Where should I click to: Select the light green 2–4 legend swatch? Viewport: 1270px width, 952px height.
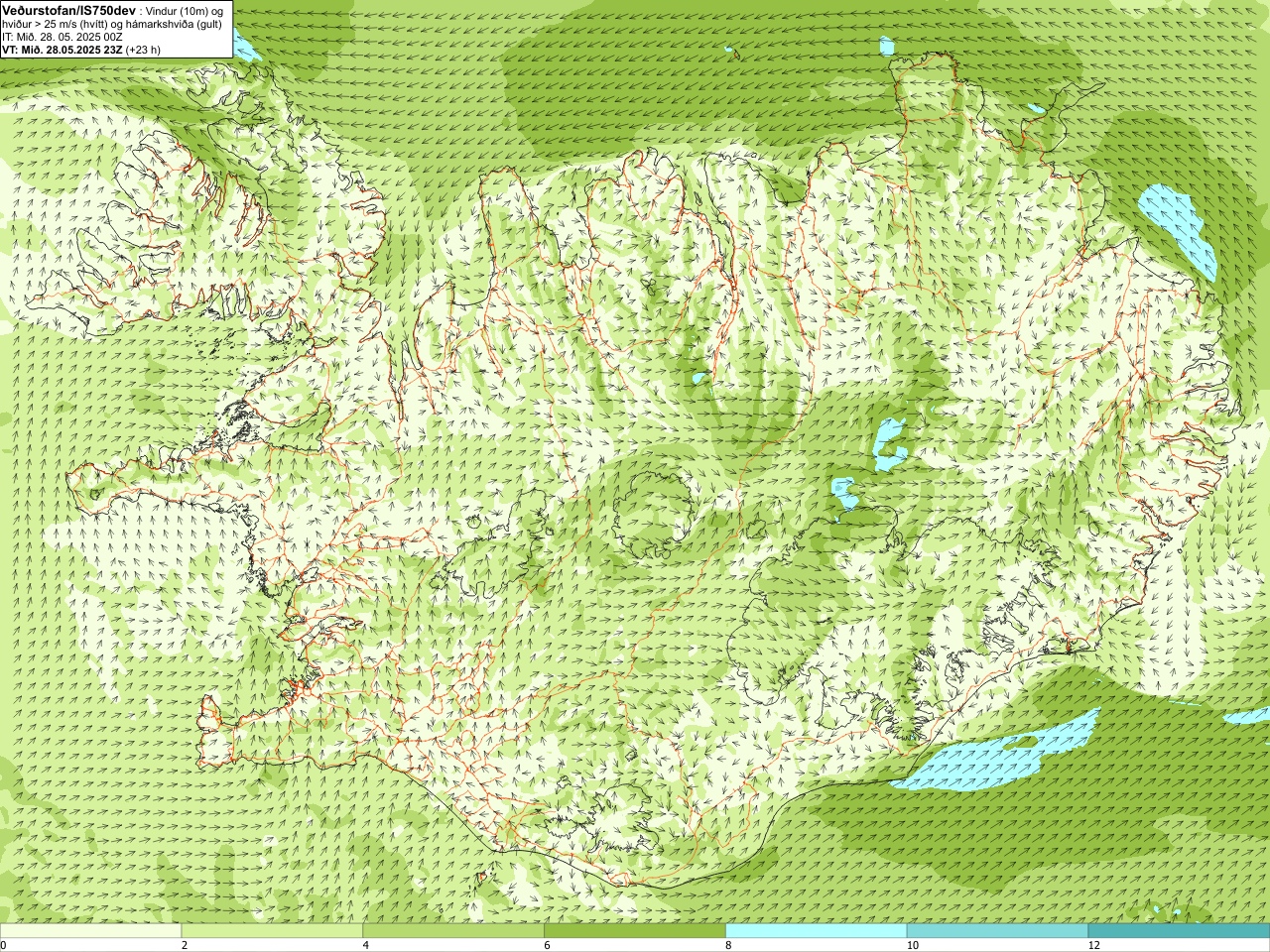[272, 931]
